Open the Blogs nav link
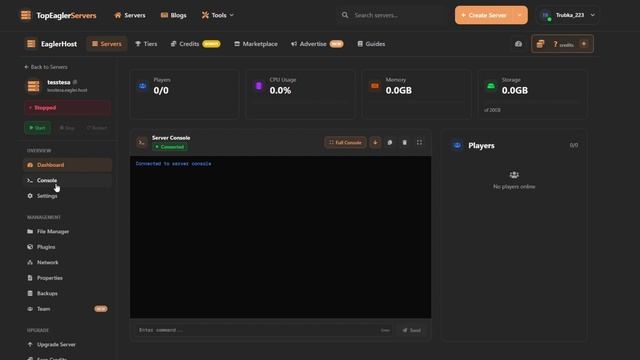The image size is (640, 360). (173, 15)
